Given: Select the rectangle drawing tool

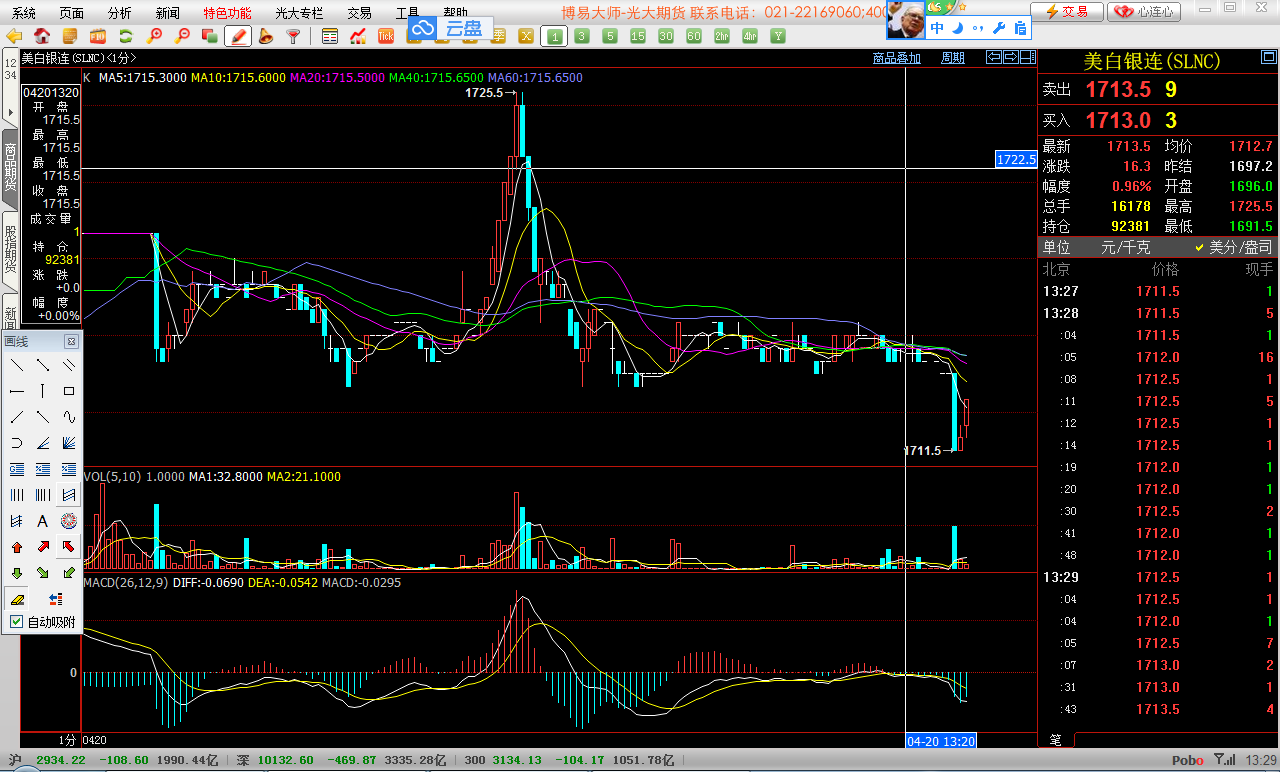Looking at the screenshot, I should [x=69, y=391].
